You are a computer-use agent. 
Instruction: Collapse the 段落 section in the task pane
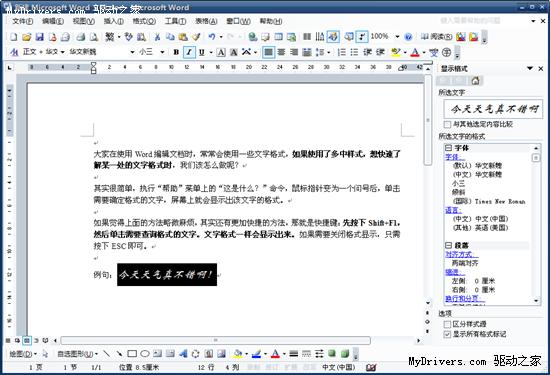click(x=448, y=245)
